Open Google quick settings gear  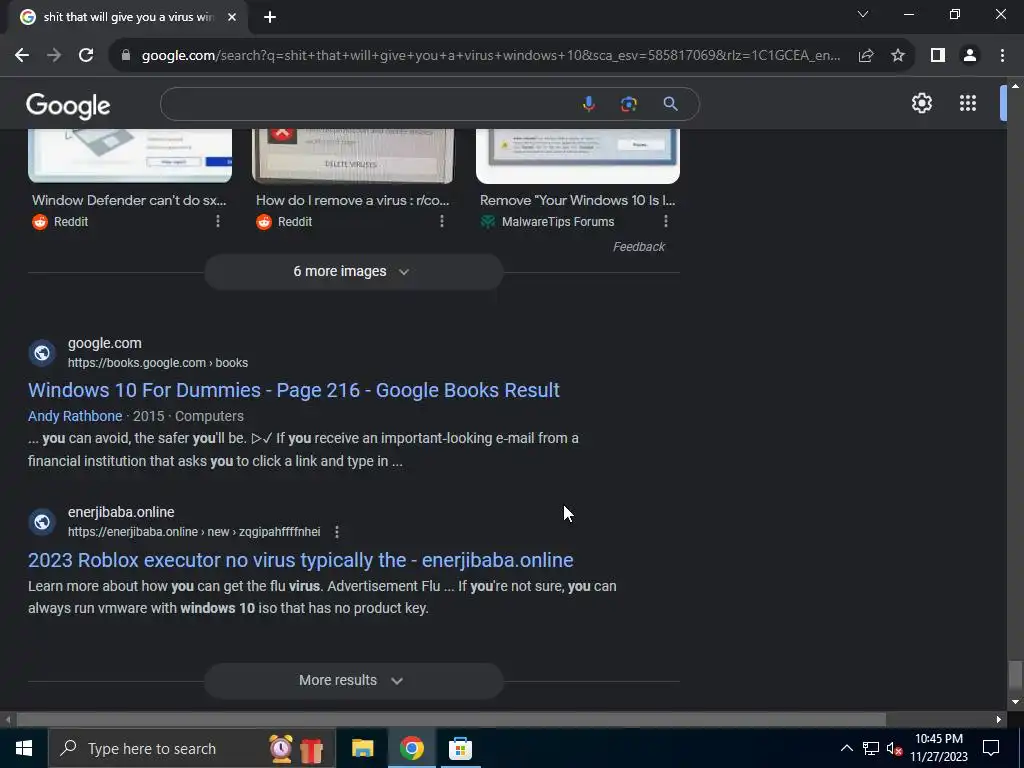click(921, 103)
